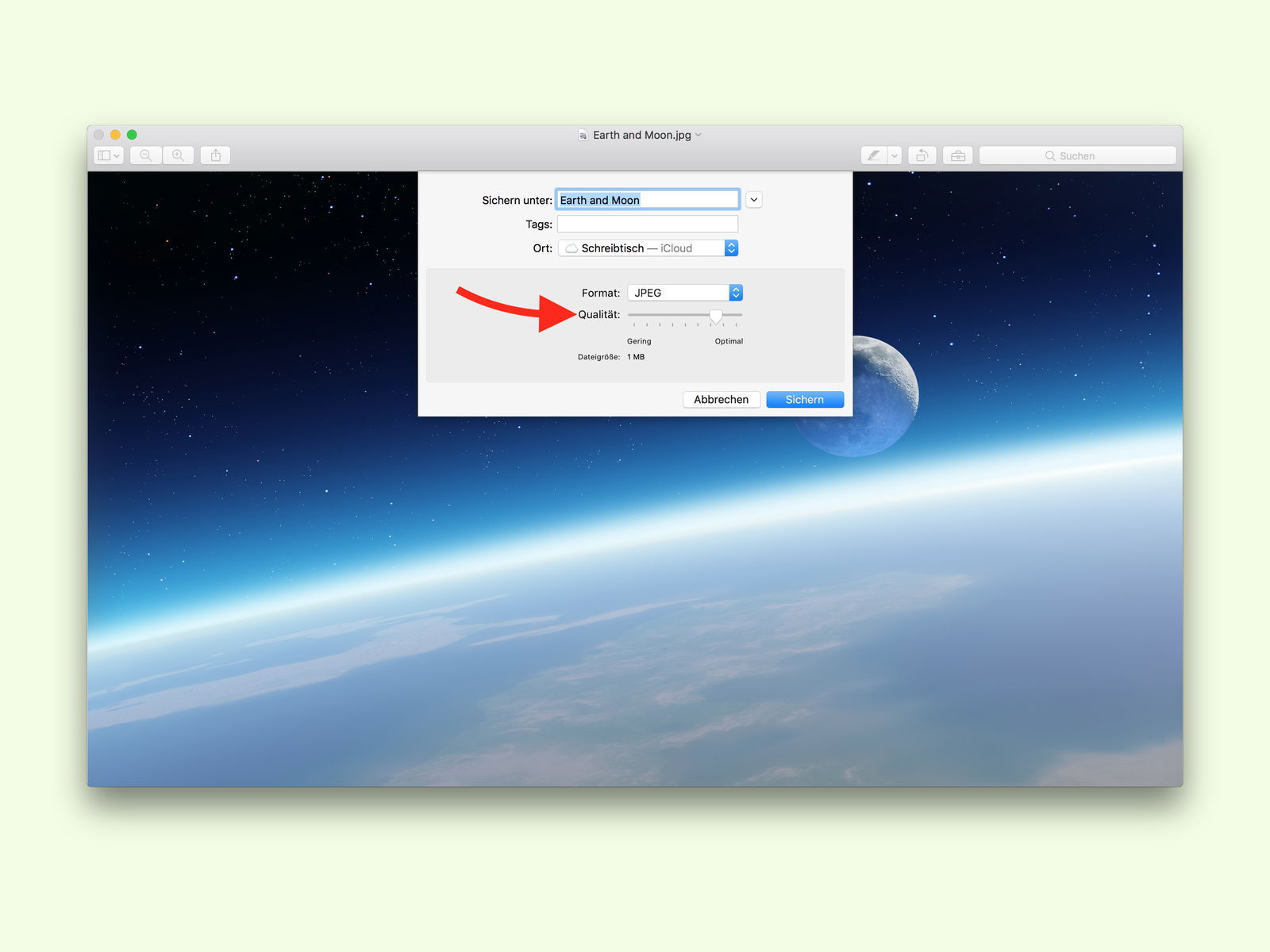Screen dimensions: 1270x952
Task: Click the Qualität slider handle
Action: [x=716, y=317]
